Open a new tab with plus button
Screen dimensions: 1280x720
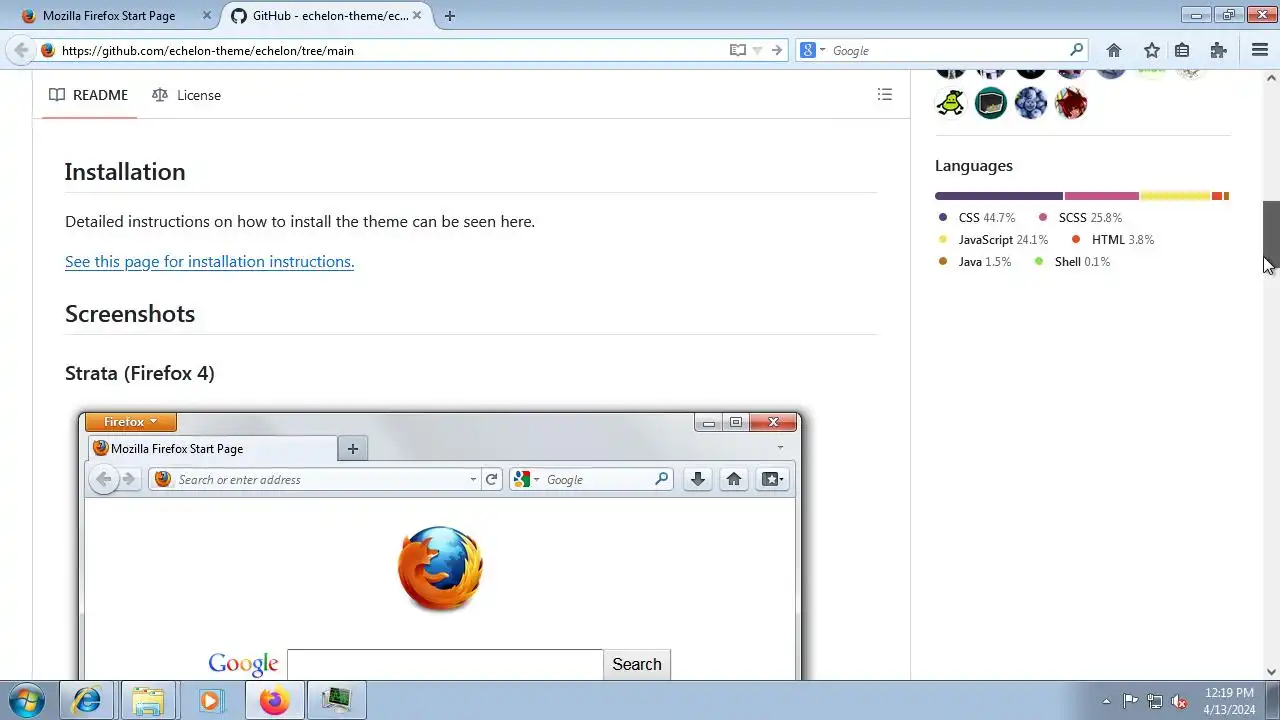point(449,16)
